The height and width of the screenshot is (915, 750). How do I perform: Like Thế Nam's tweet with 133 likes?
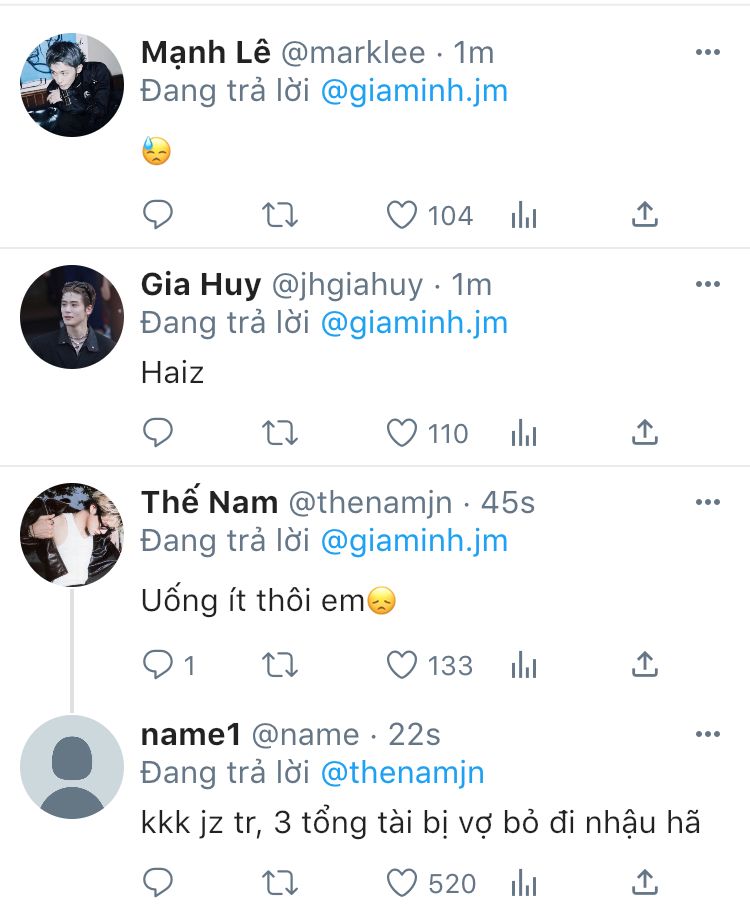pyautogui.click(x=402, y=665)
